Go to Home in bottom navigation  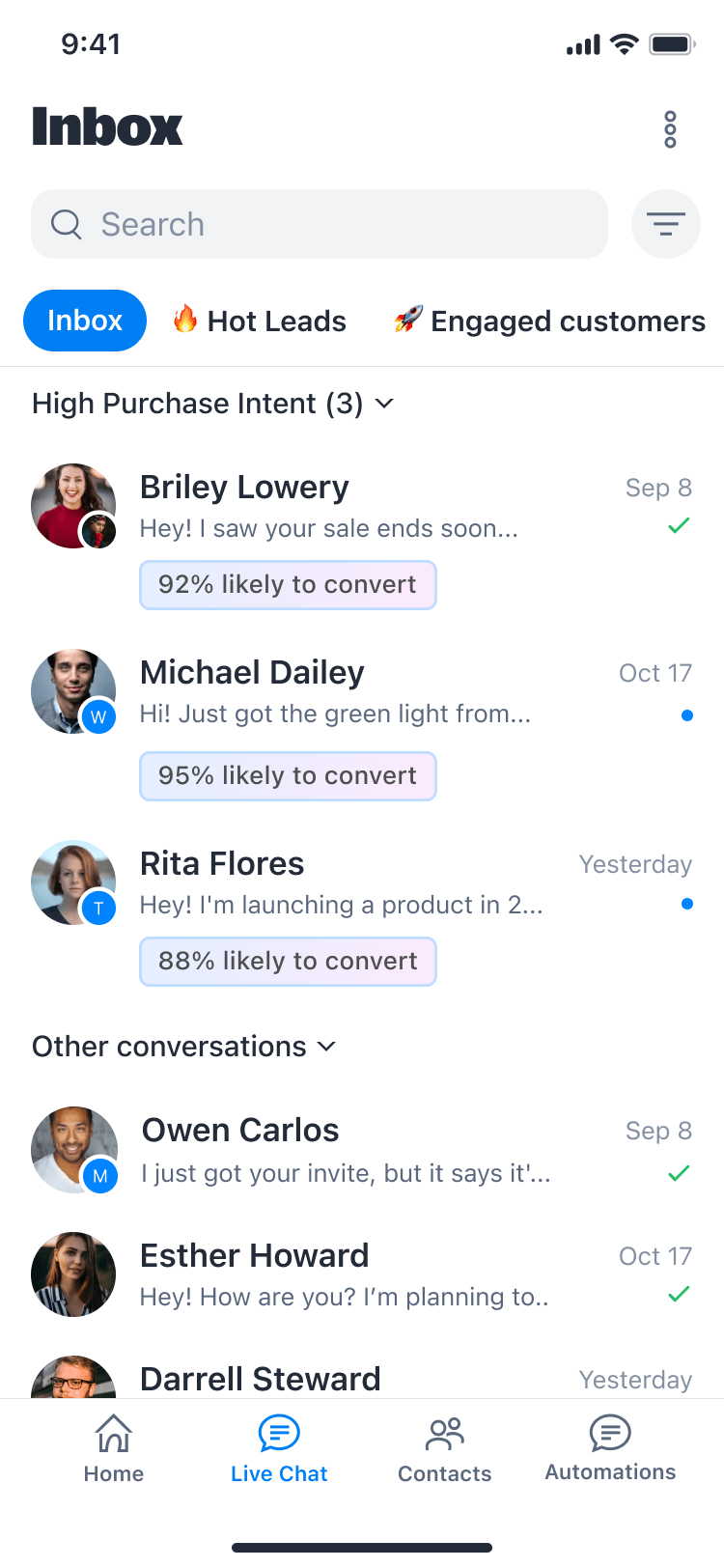(114, 1448)
